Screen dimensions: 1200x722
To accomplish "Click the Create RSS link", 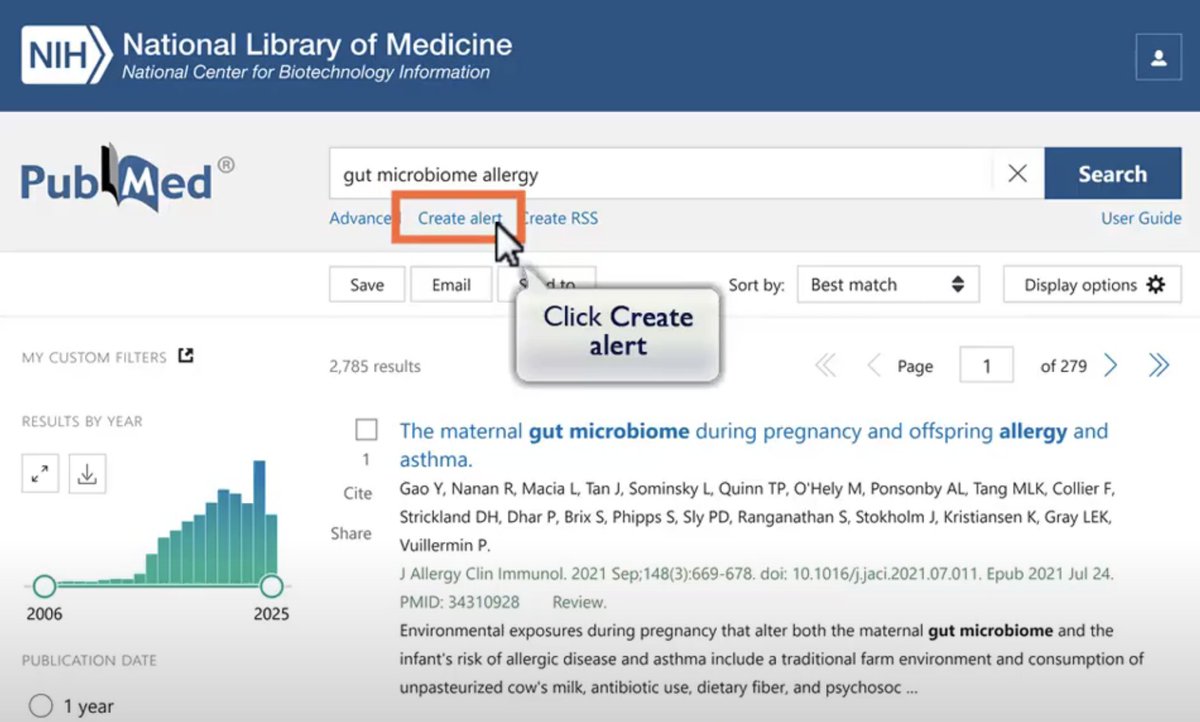I will 560,218.
